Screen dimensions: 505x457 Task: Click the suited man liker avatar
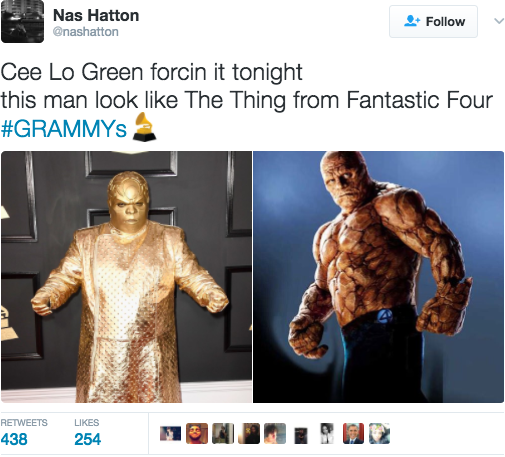coord(353,433)
